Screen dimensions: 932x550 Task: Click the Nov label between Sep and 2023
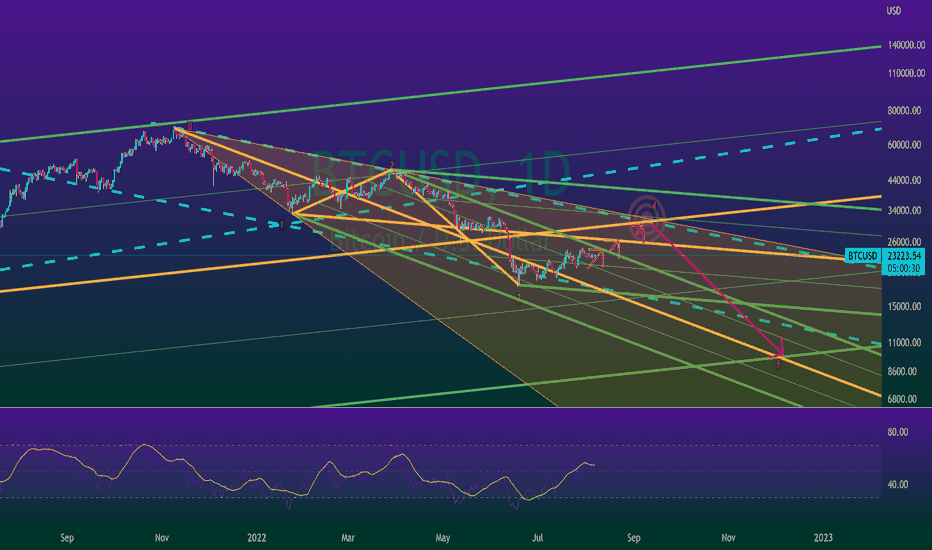tap(728, 538)
